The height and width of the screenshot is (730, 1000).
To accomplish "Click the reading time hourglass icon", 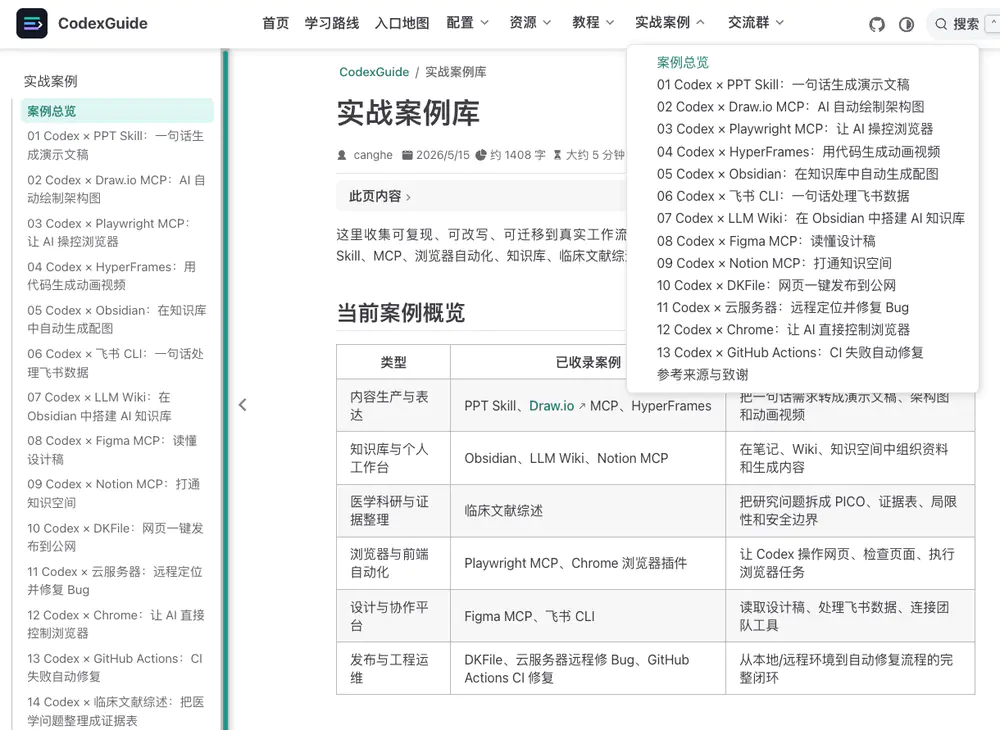I will pyautogui.click(x=557, y=155).
